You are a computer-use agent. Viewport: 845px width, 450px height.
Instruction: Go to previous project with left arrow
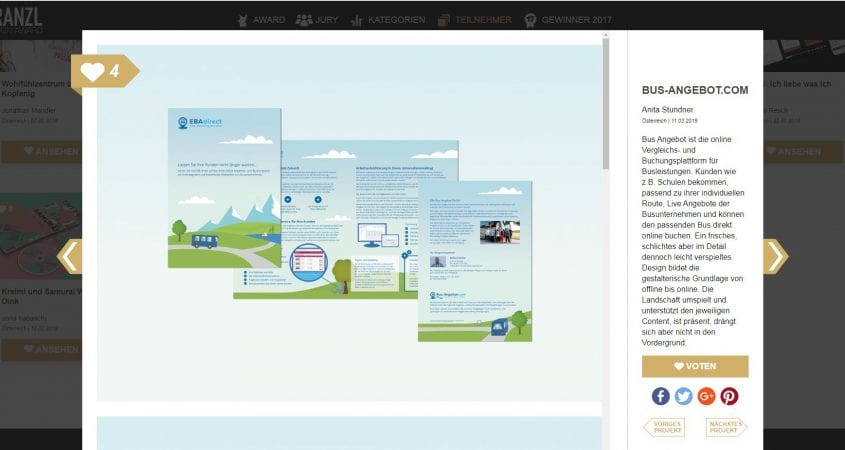(x=70, y=257)
